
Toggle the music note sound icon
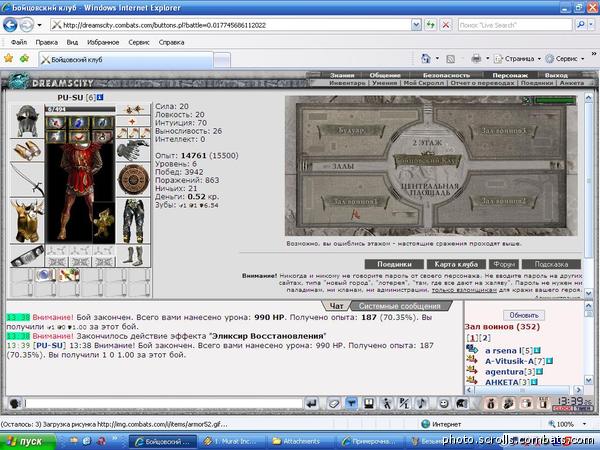[421, 403]
